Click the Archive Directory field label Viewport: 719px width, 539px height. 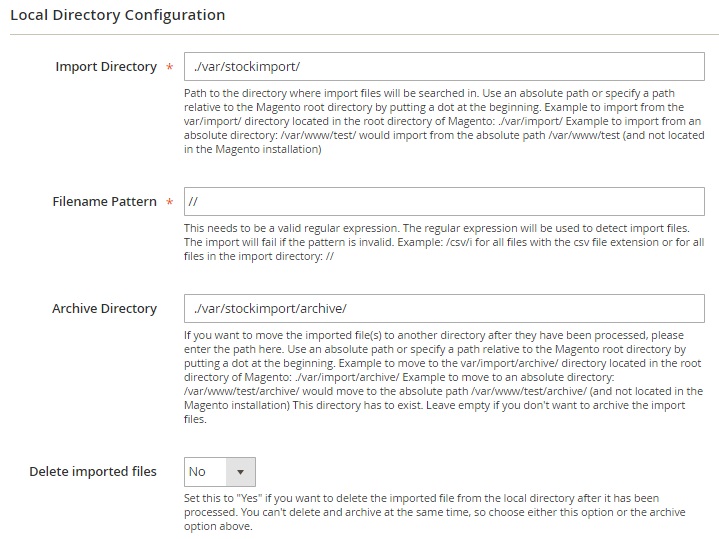click(104, 309)
